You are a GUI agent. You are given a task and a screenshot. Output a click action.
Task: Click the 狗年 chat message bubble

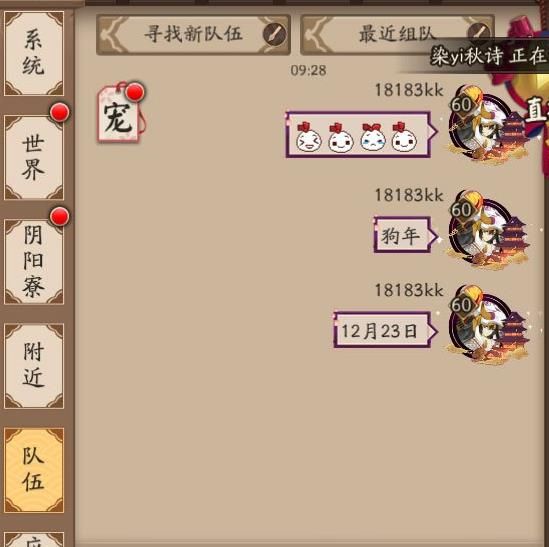pos(405,235)
